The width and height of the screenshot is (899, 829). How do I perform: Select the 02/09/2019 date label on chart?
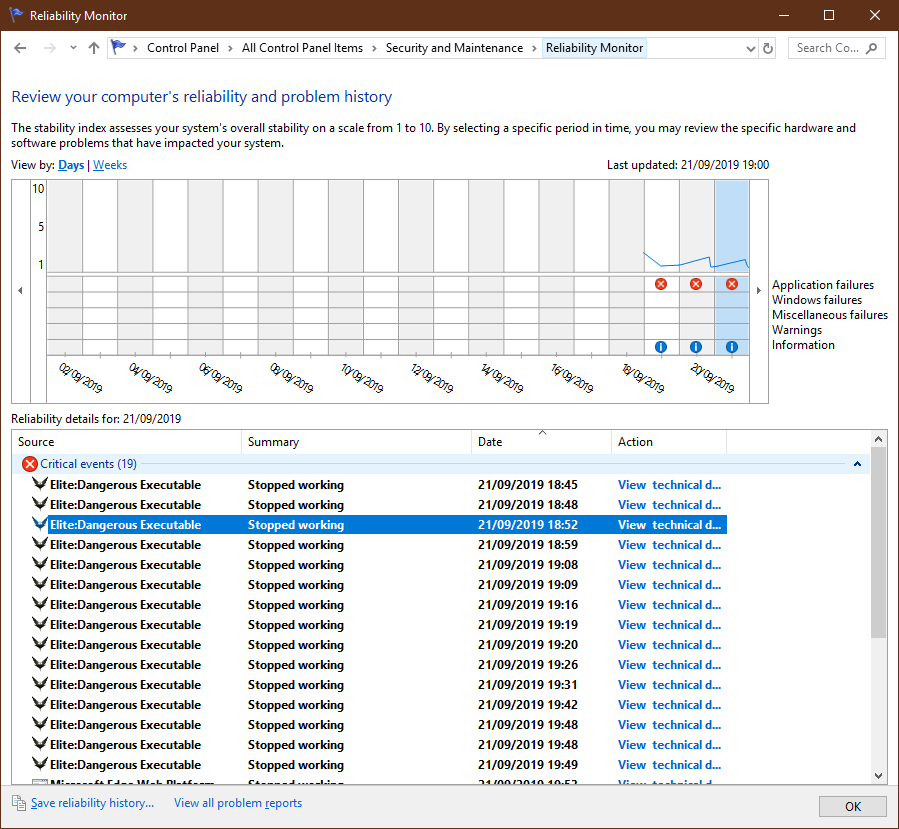[81, 377]
